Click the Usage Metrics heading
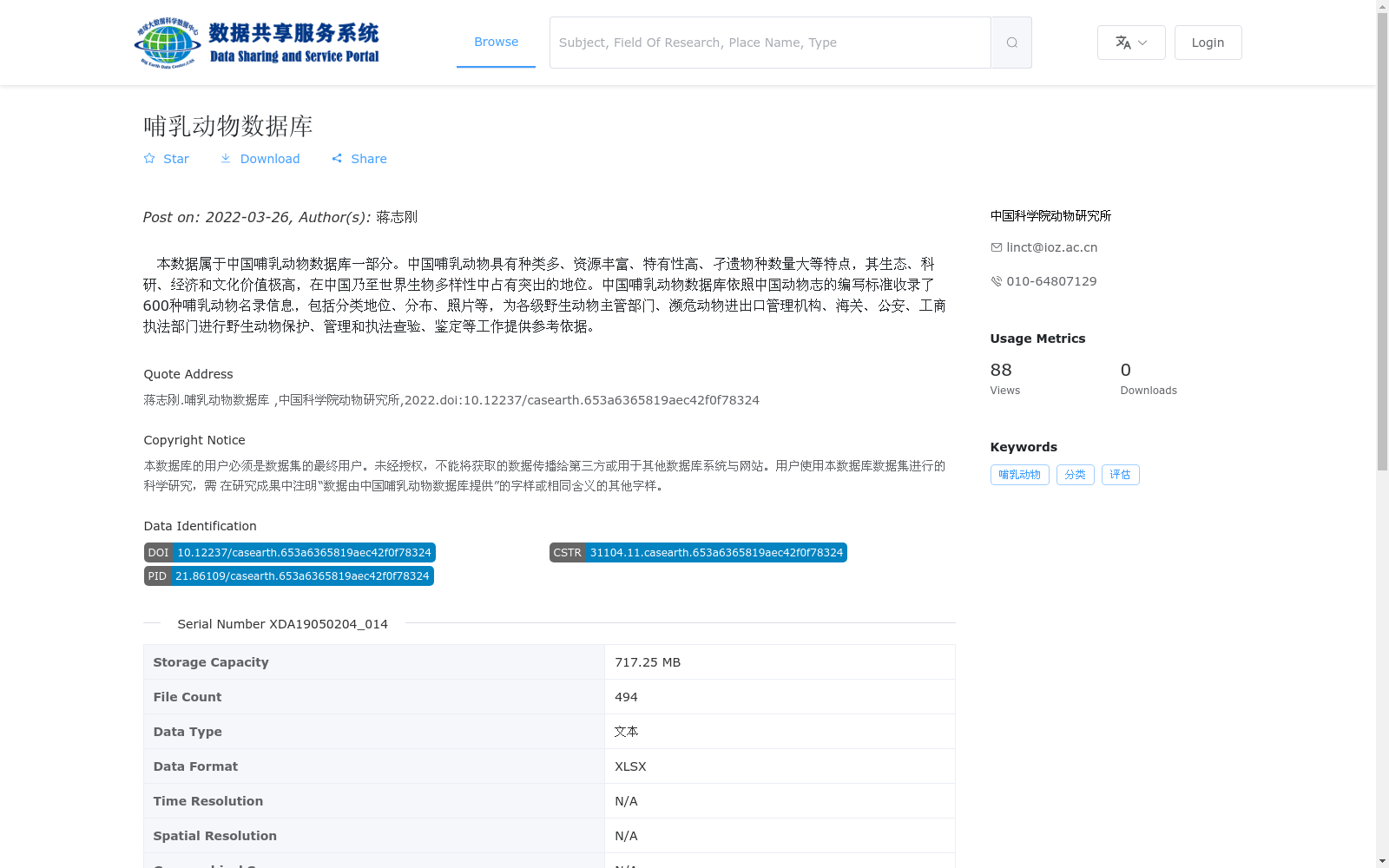Screen dimensions: 1389x868 tap(1037, 339)
